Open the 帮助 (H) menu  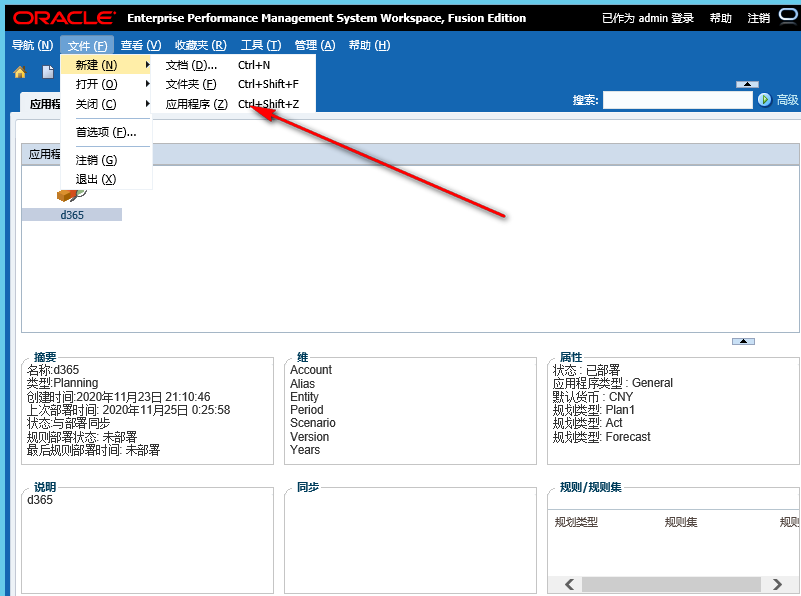(x=369, y=45)
